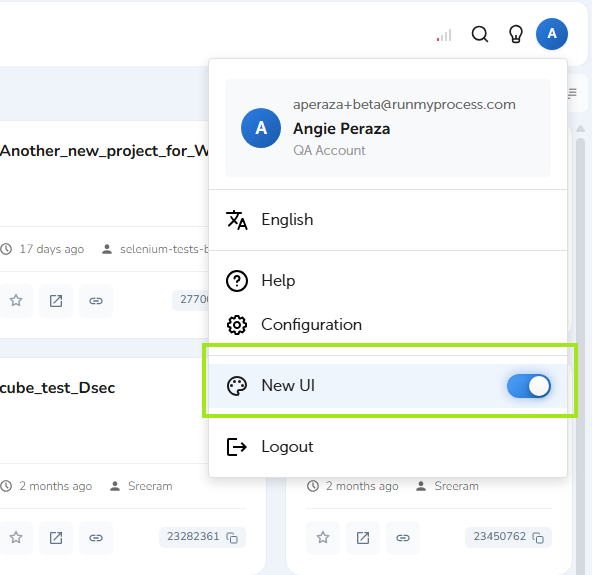Click the list view icon at right edge
592x575 pixels.
coord(572,92)
